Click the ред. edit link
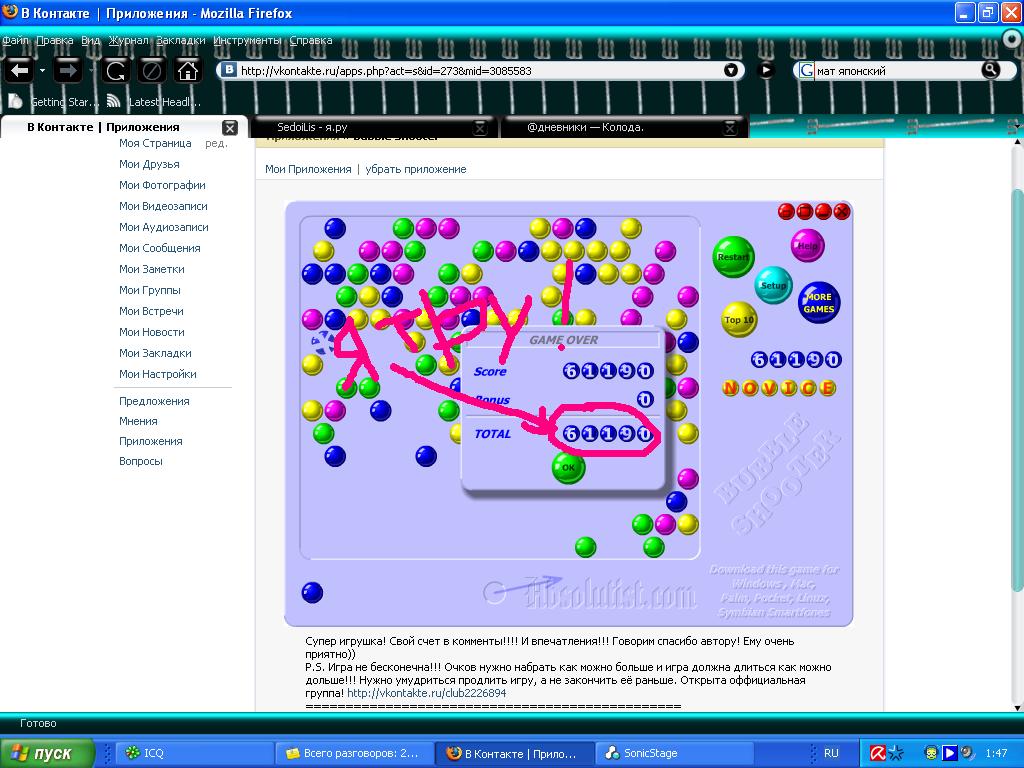Viewport: 1024px width, 768px height. pos(216,143)
